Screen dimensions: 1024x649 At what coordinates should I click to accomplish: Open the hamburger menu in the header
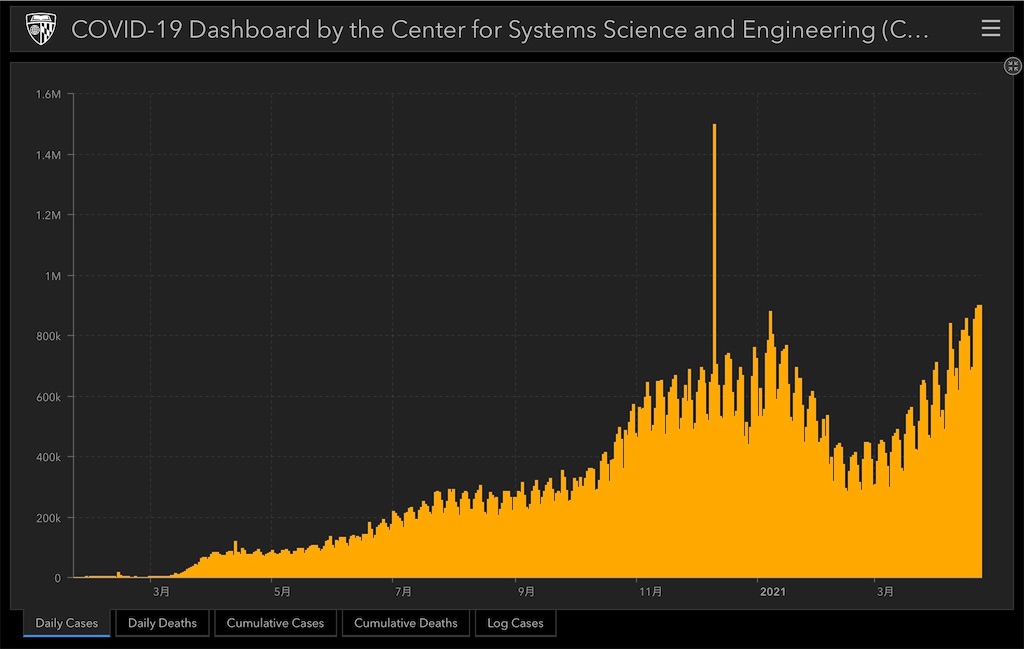(990, 29)
